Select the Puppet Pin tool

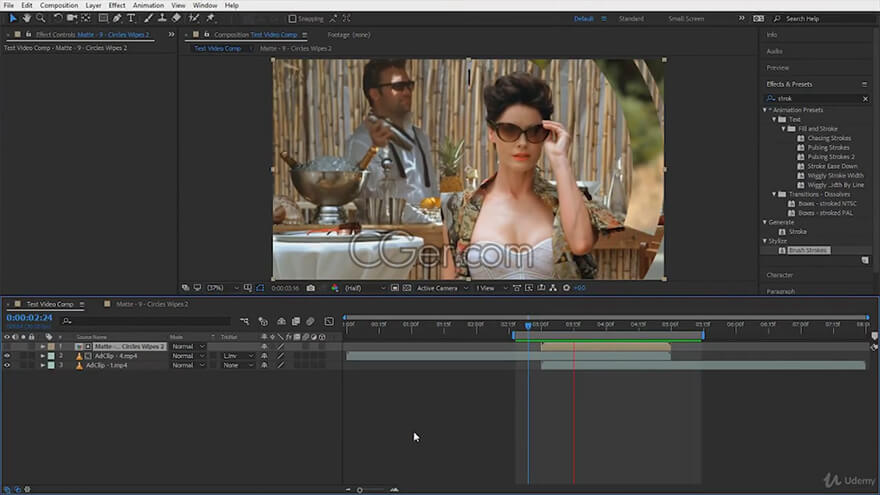[x=210, y=19]
